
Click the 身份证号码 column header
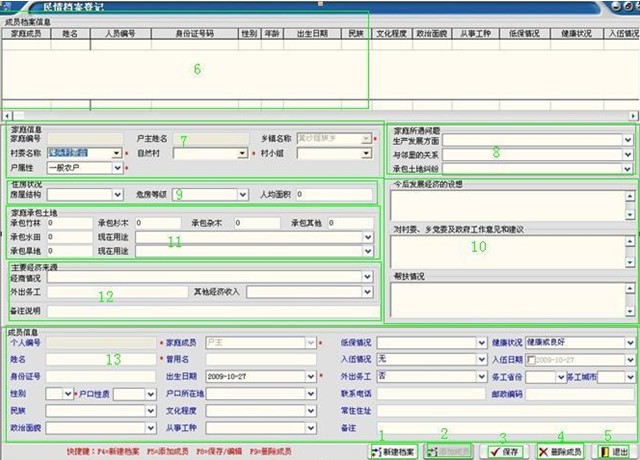point(194,34)
